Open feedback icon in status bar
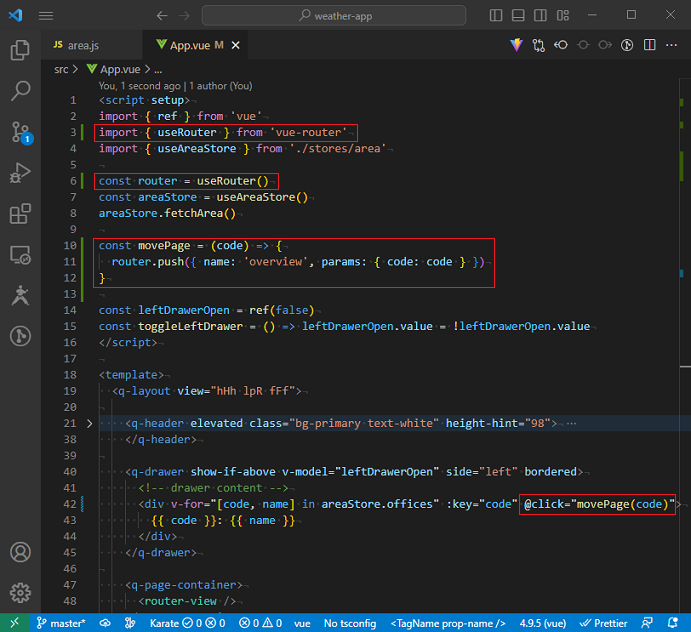The image size is (691, 632). pos(647,623)
